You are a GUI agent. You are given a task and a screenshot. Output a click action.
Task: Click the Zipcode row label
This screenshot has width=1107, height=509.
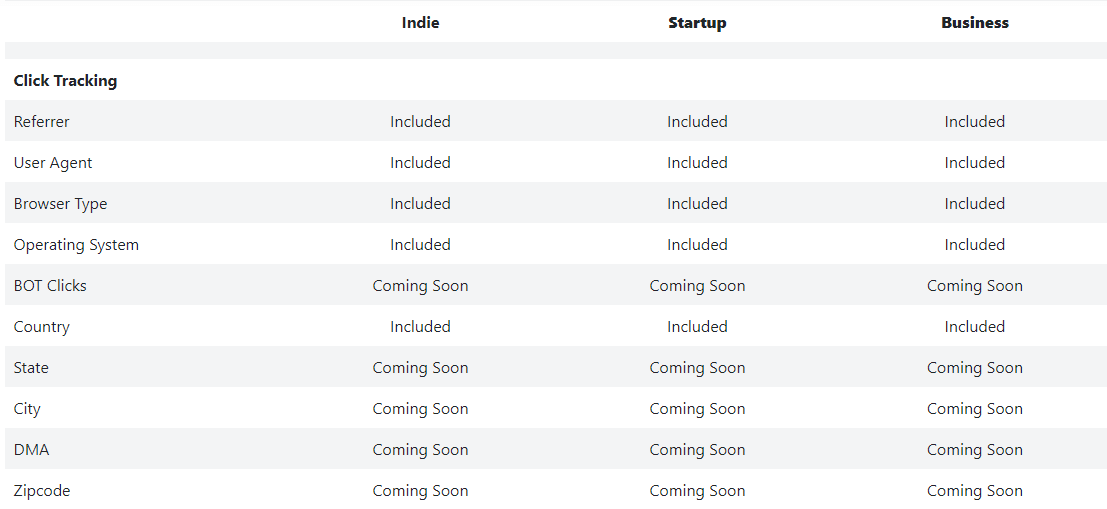point(42,490)
